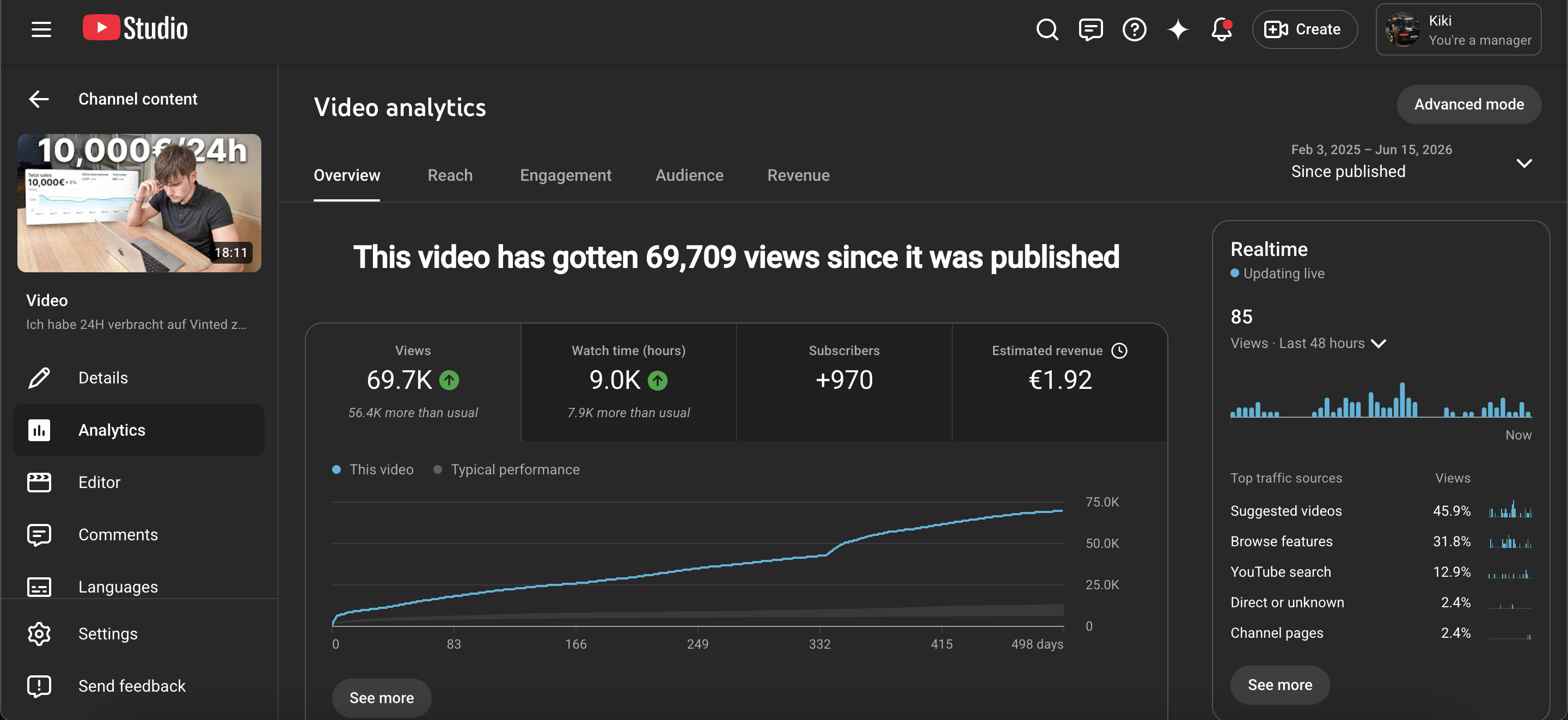Open Comments from the sidebar
The image size is (1568, 720).
tap(139, 535)
